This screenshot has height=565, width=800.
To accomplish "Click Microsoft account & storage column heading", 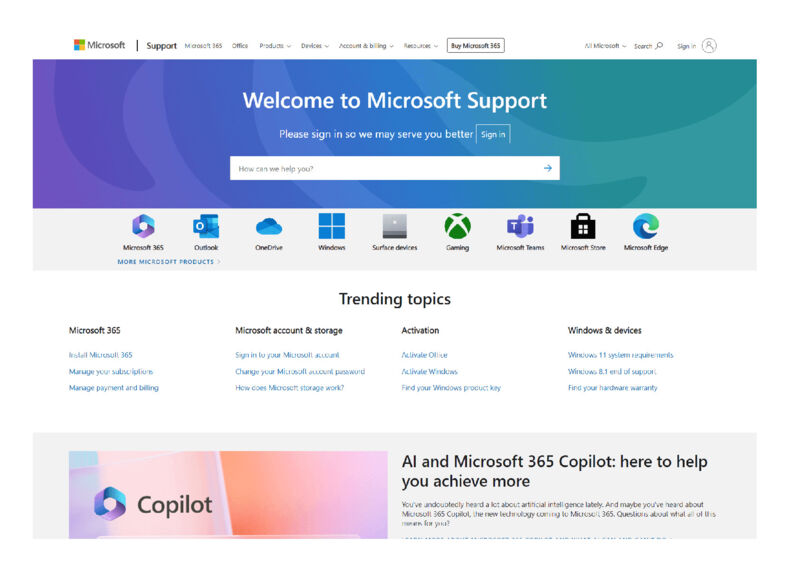I will pos(289,330).
